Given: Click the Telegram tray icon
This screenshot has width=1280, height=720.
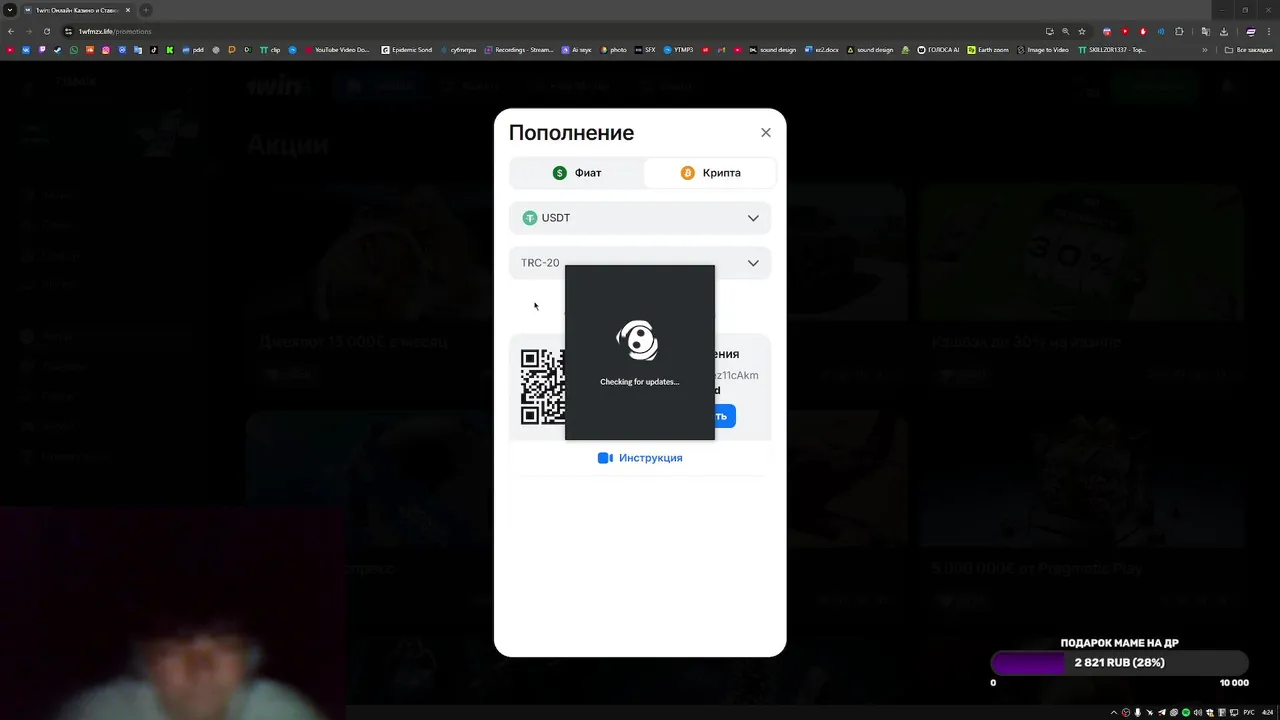Looking at the screenshot, I should click(x=1161, y=713).
